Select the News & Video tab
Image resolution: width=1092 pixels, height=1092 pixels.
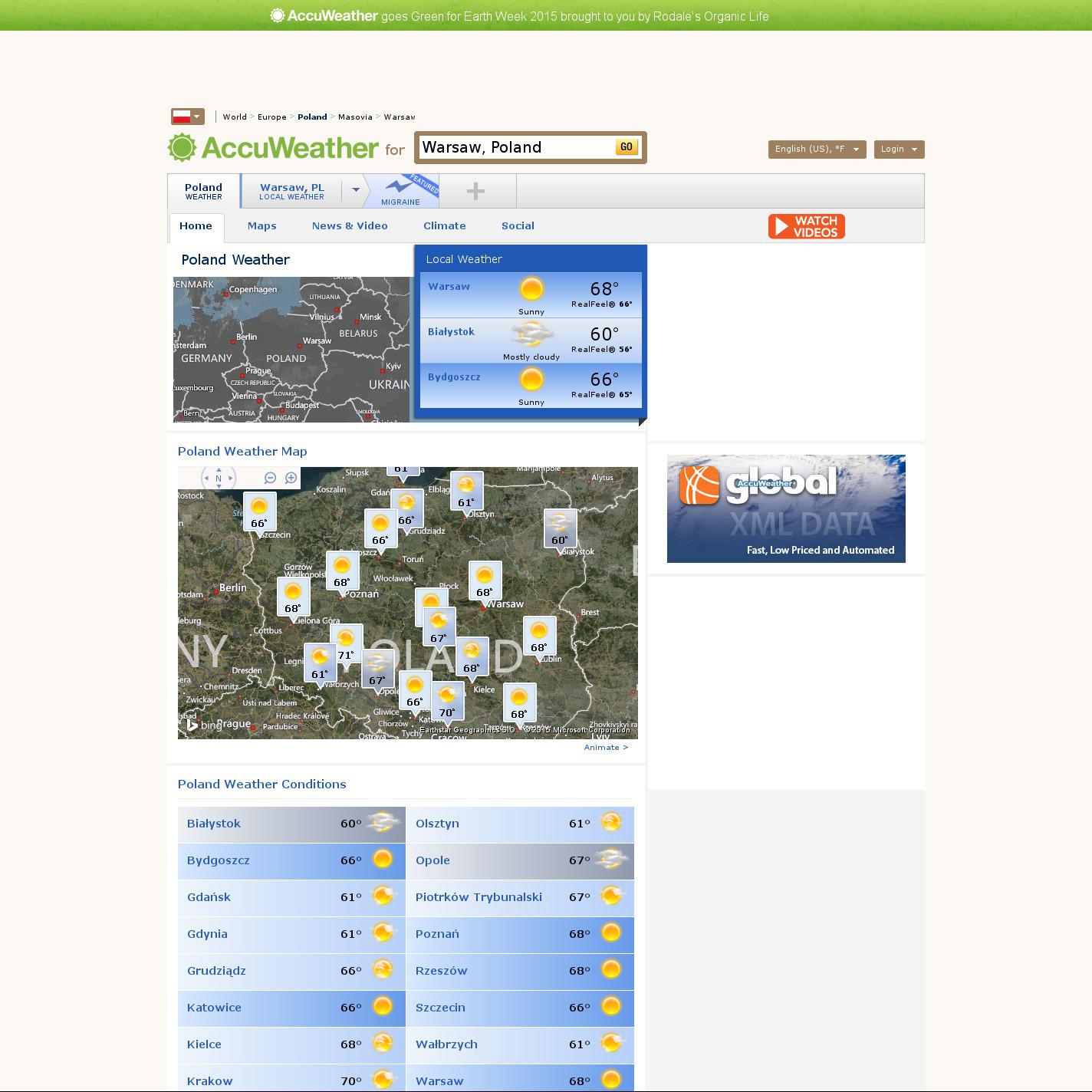(350, 226)
